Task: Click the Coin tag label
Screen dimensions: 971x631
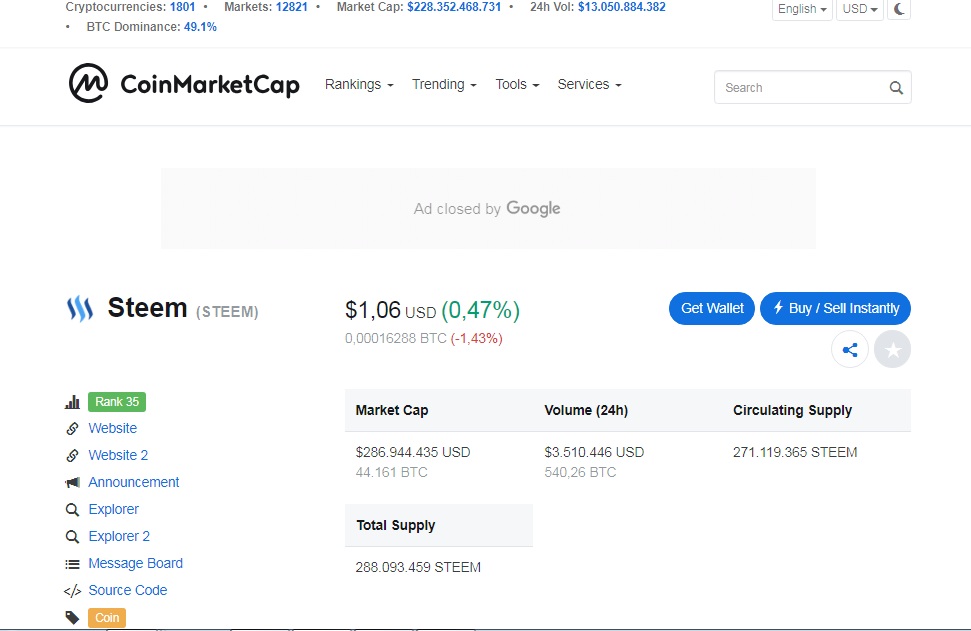Action: [x=107, y=618]
